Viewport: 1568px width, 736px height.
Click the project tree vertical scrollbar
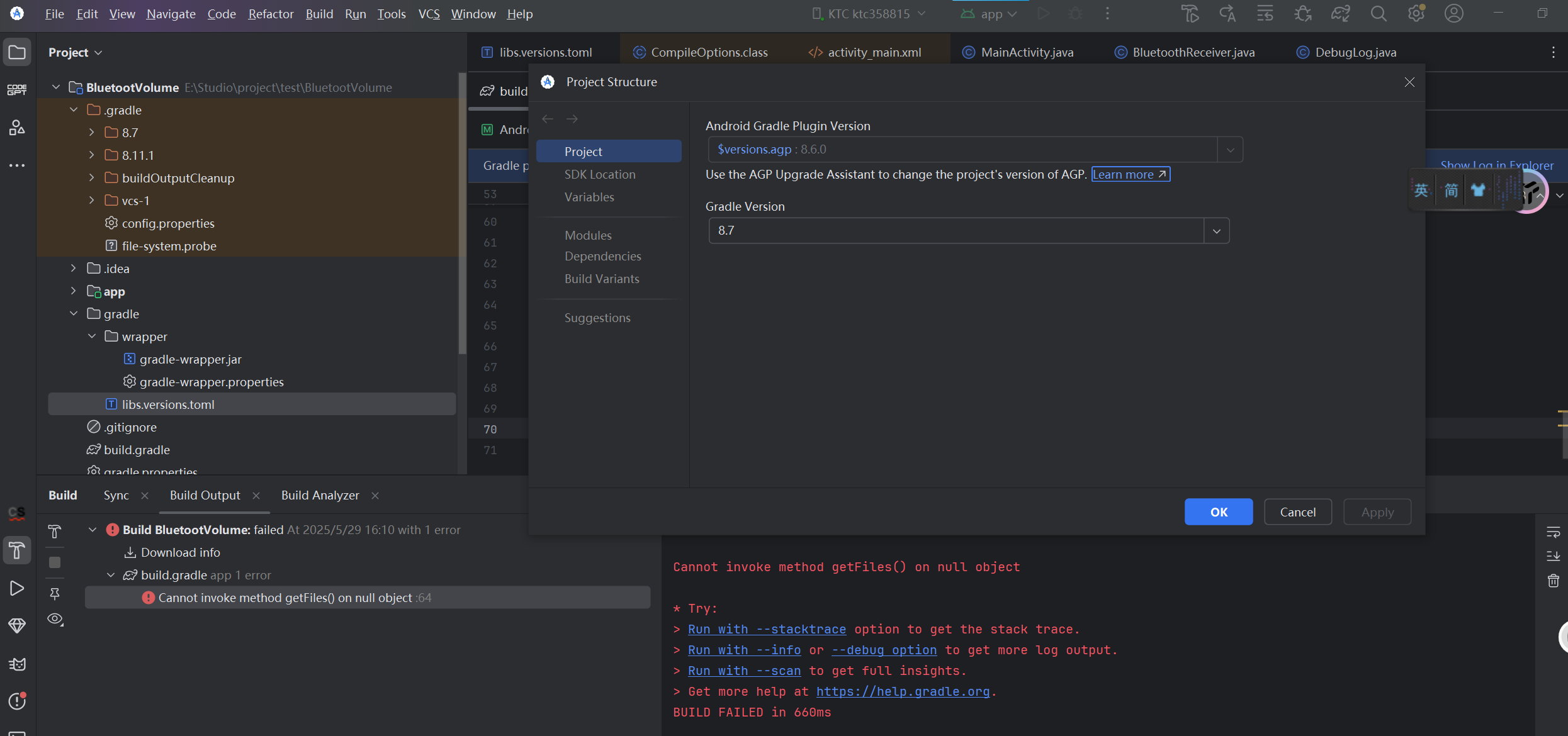(x=463, y=214)
